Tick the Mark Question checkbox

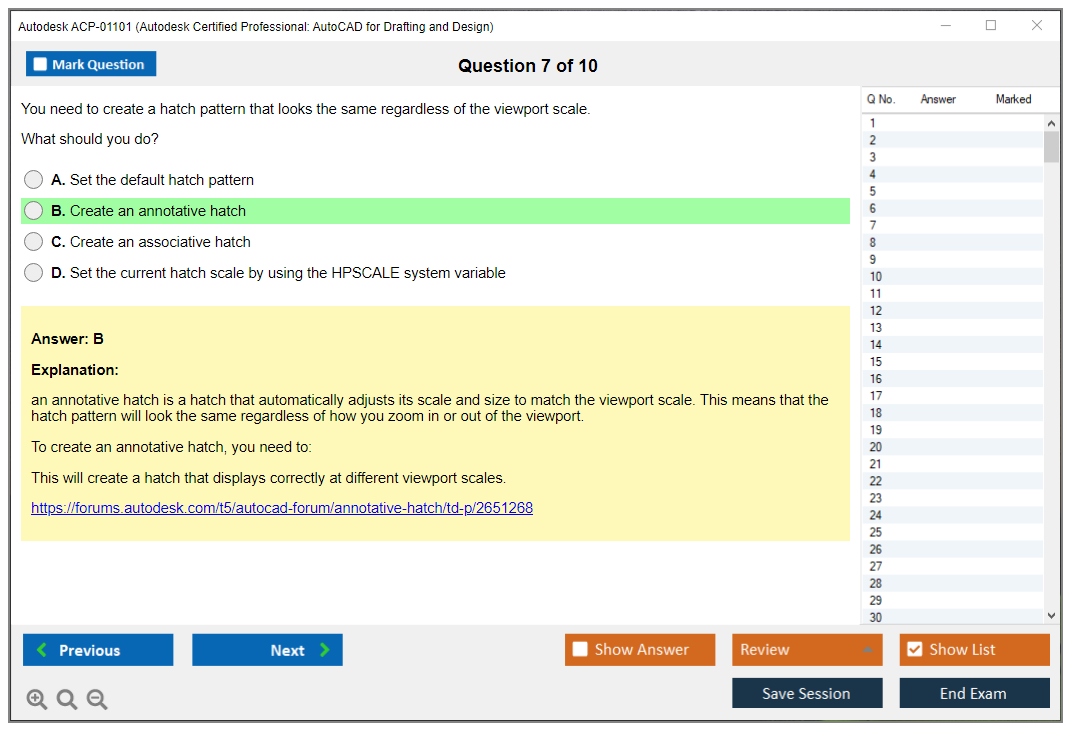(x=41, y=65)
